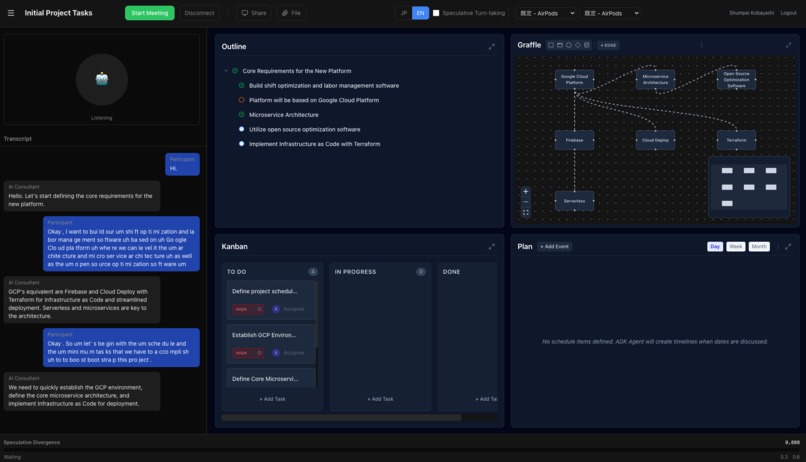The width and height of the screenshot is (806, 462).
Task: Enable the Speculative Turn-taking checkbox
Action: [436, 13]
